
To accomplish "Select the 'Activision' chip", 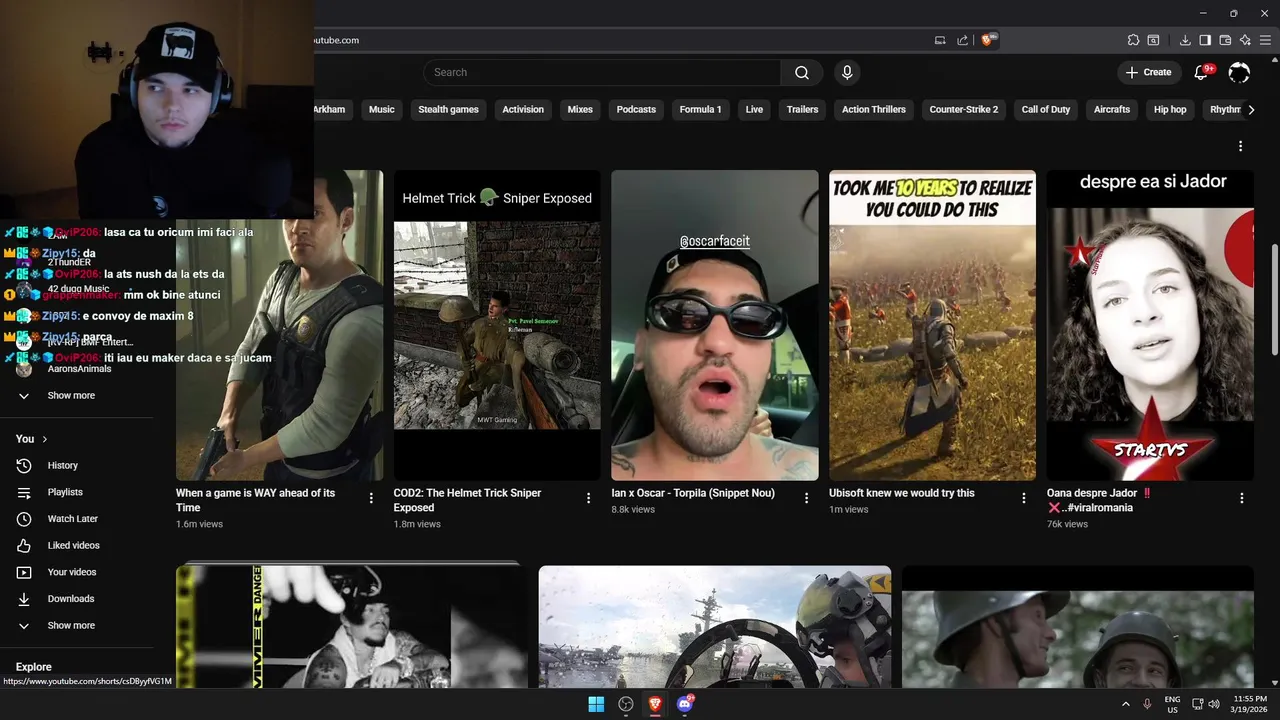I will click(523, 110).
